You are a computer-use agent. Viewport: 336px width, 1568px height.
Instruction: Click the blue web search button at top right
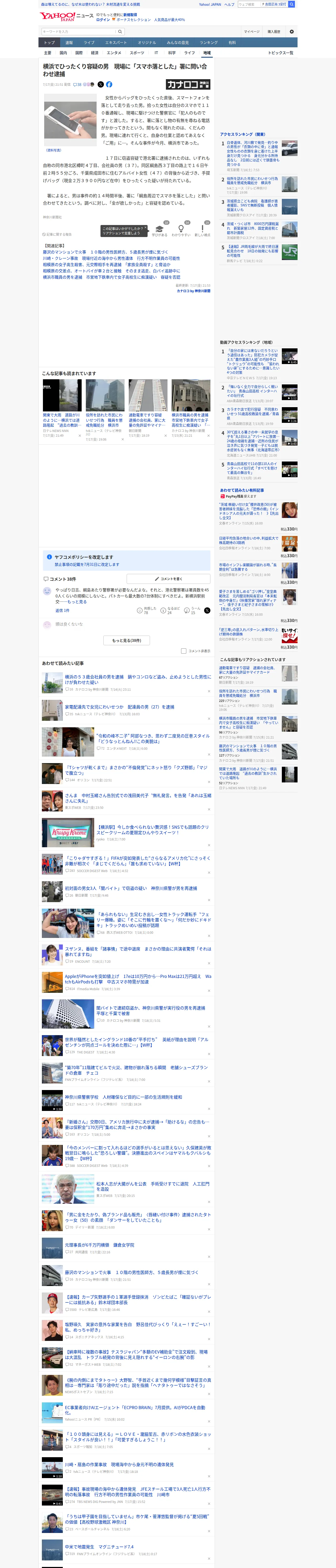click(x=292, y=4)
